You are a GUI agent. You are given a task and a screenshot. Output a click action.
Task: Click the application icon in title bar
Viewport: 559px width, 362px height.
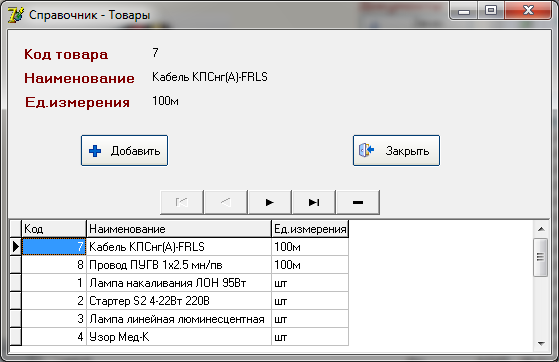pos(16,15)
